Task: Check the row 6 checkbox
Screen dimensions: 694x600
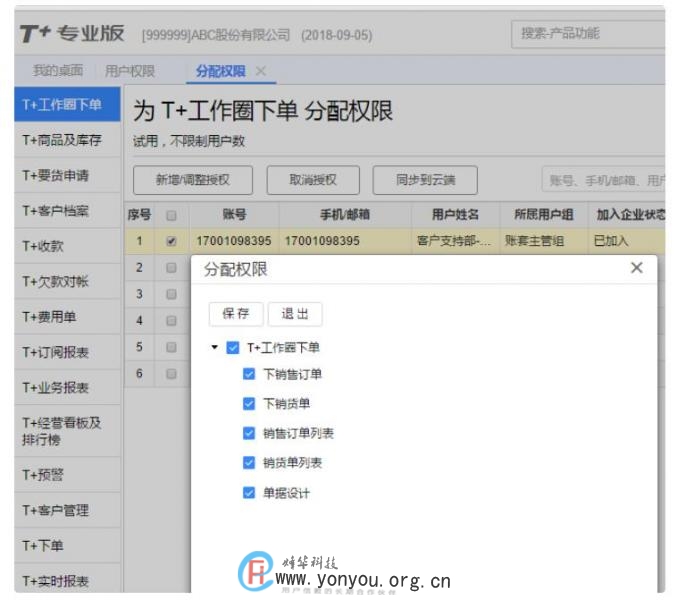Action: [171, 374]
